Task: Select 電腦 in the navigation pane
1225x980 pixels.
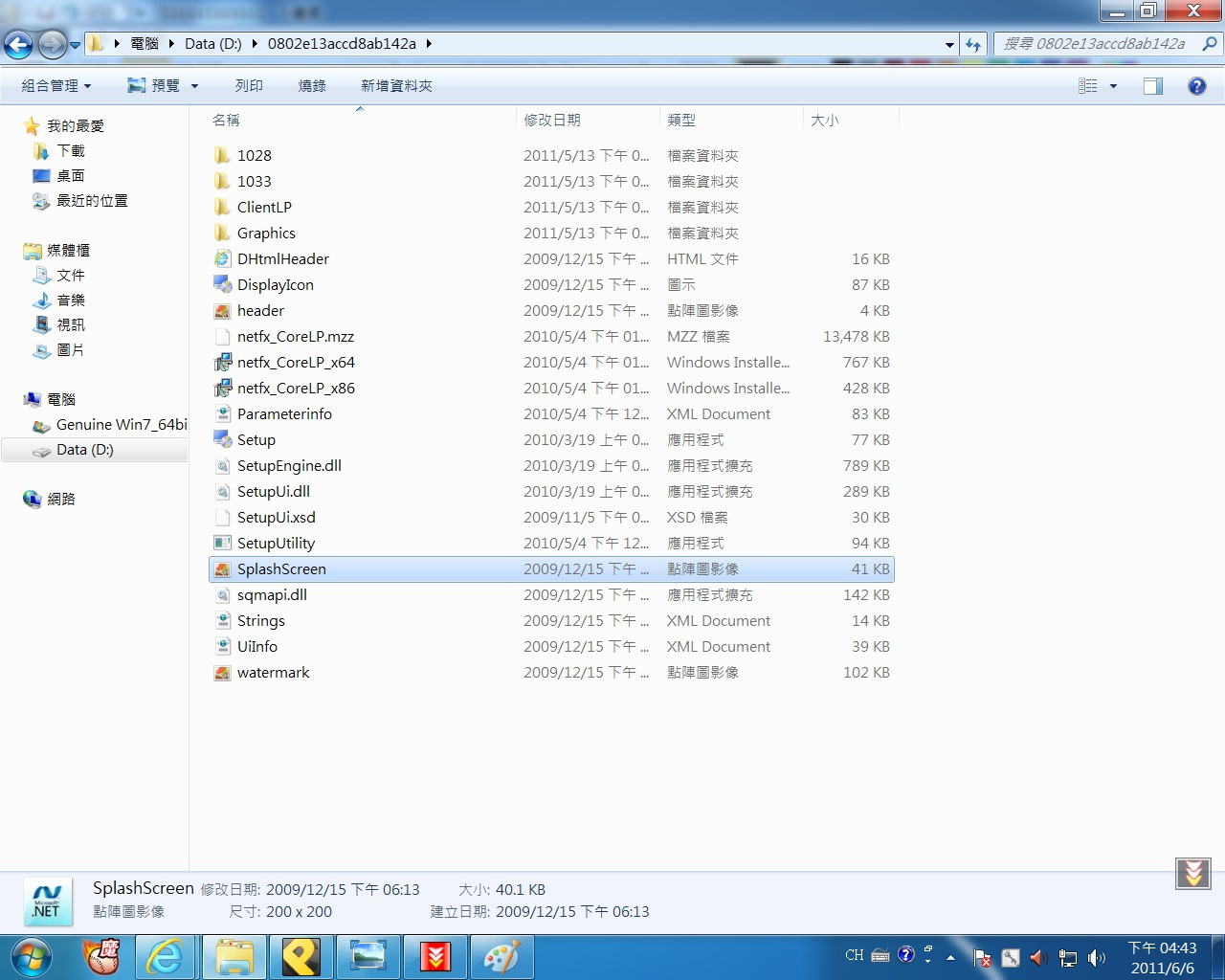Action: click(60, 400)
